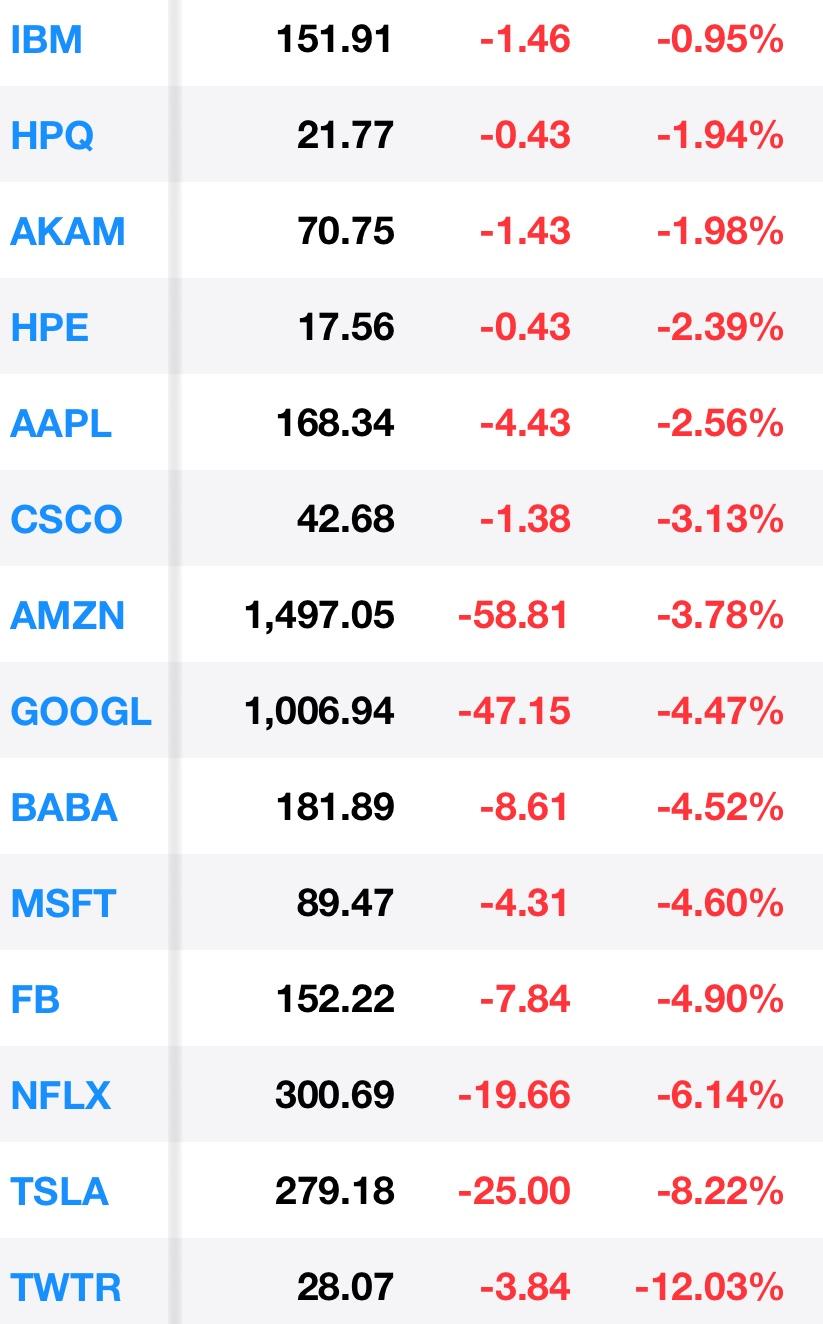Select the GOOGL price 1,006.94
The height and width of the screenshot is (1324, 823).
tap(319, 712)
